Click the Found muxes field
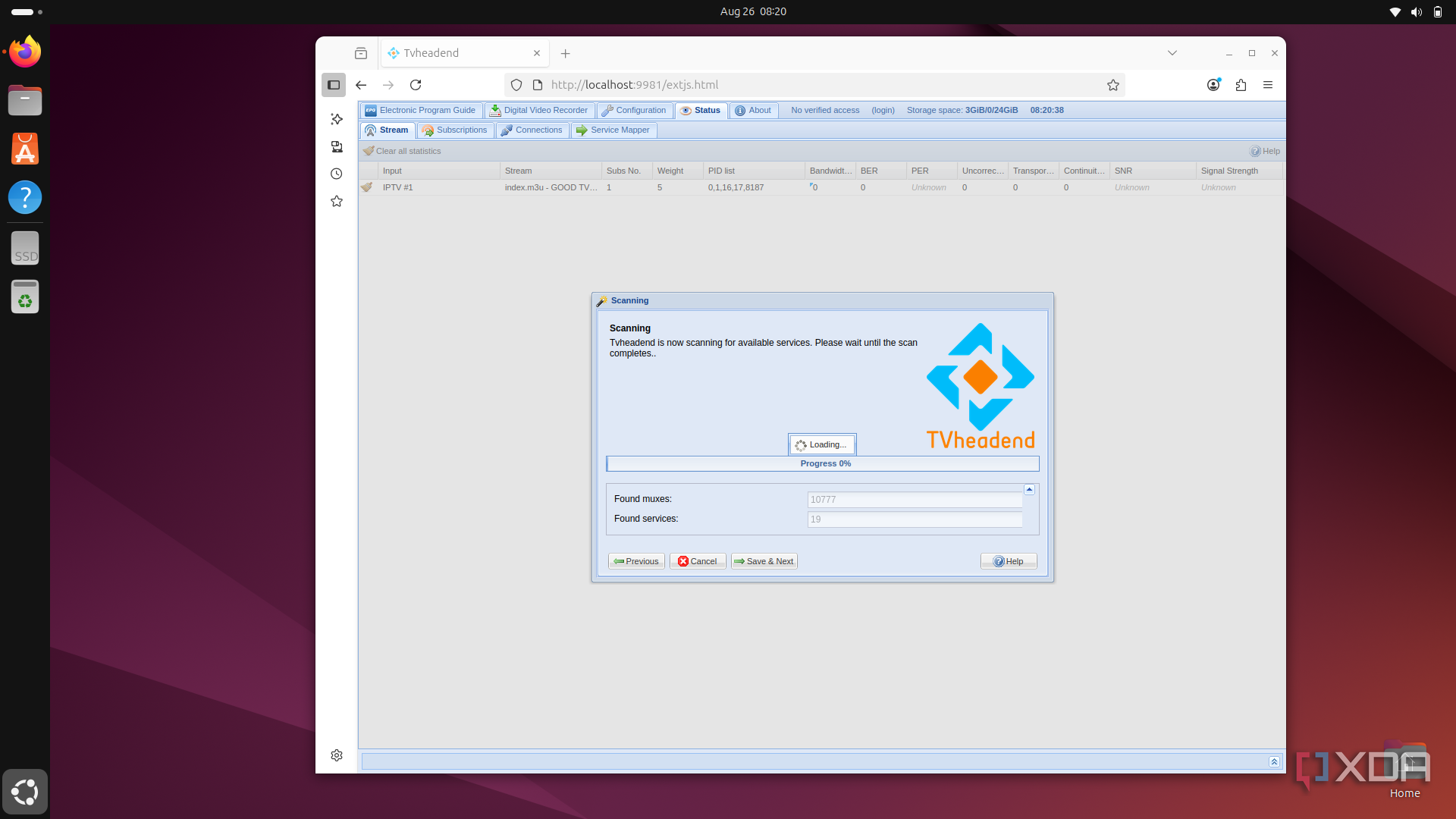Screen dimensions: 1456x819 point(914,500)
